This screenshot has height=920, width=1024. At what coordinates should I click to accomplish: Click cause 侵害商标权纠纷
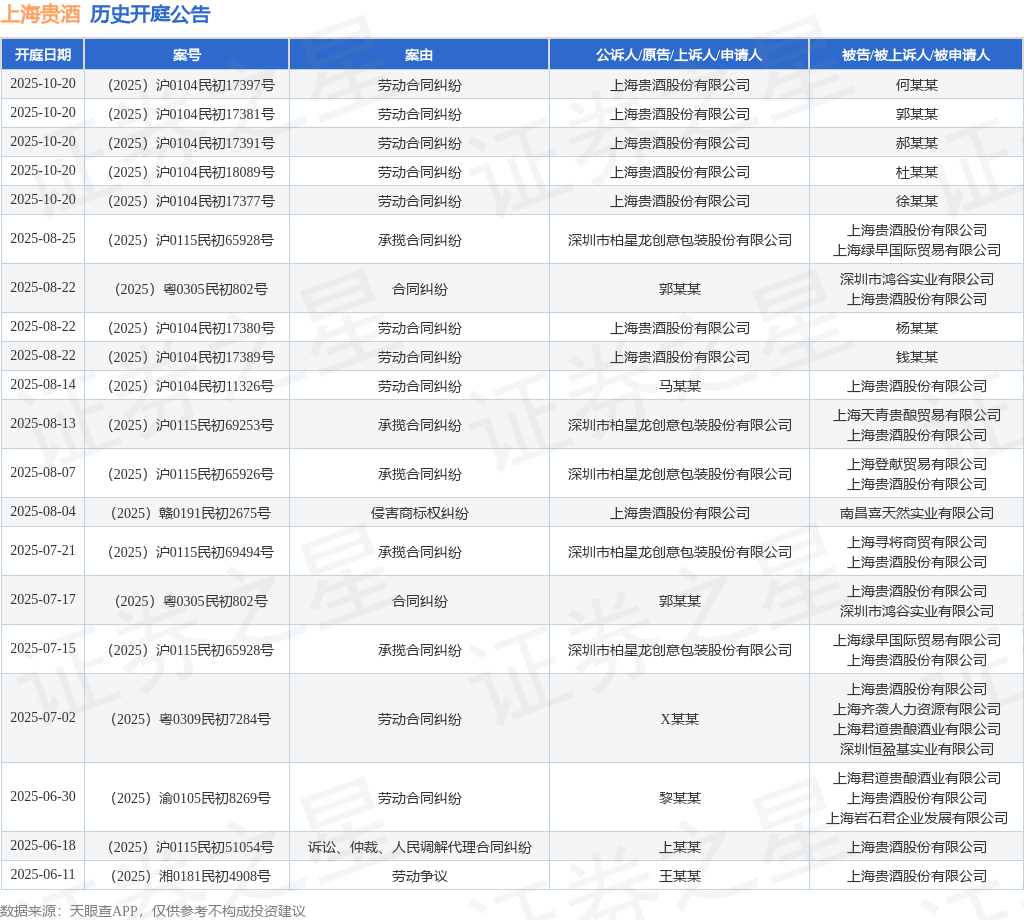pos(419,513)
